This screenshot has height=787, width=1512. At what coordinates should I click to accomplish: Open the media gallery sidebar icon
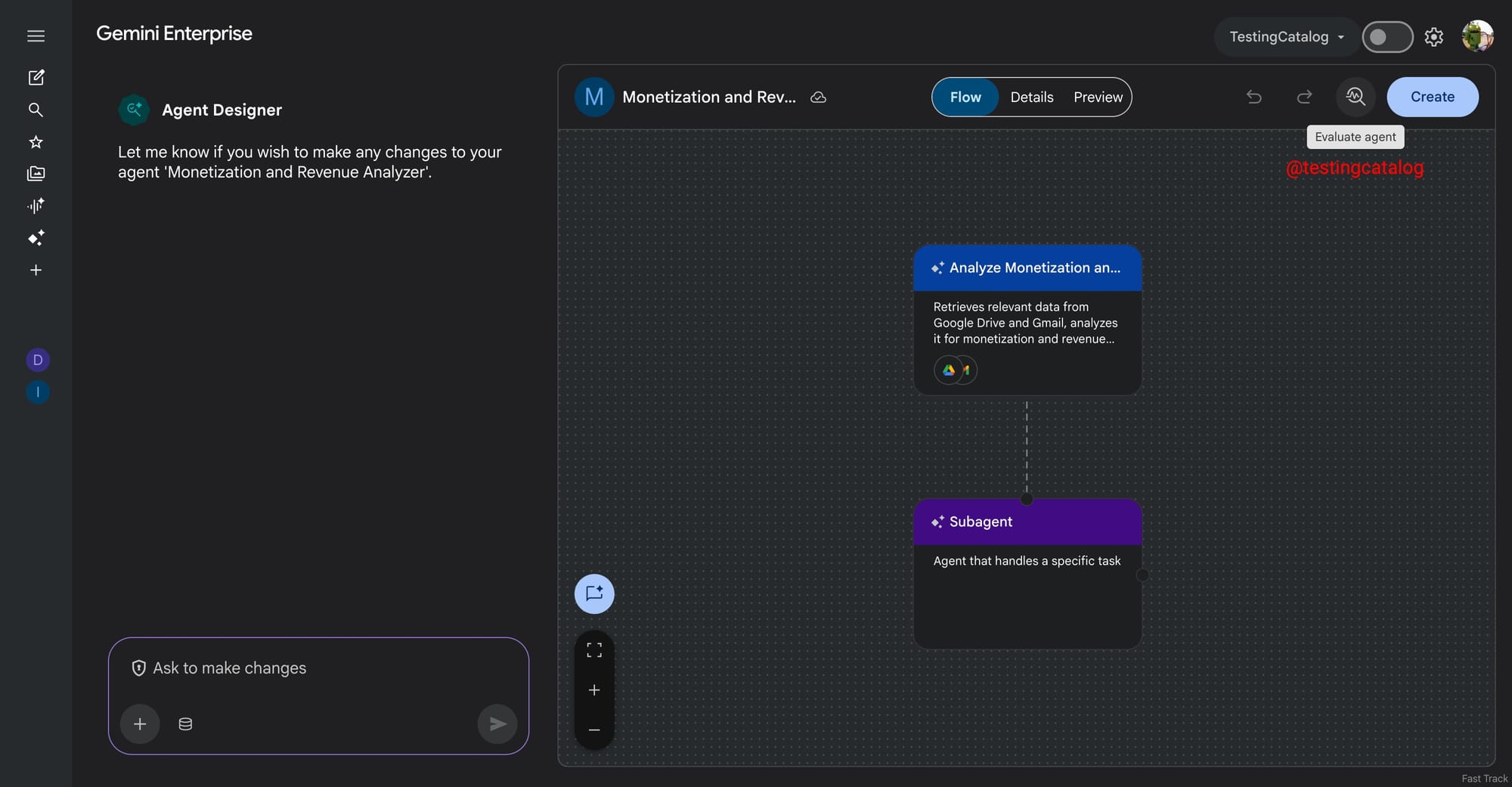pos(36,174)
